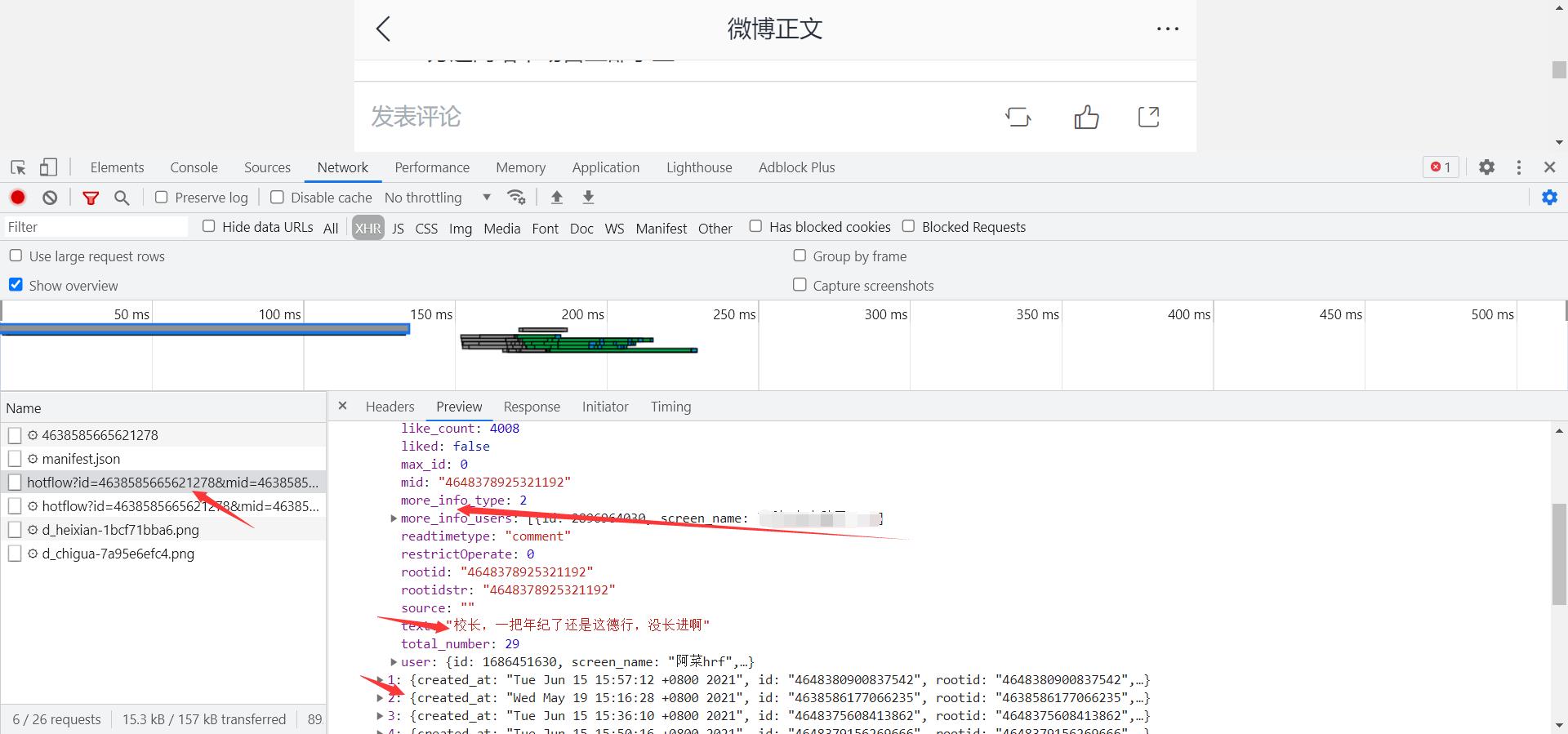Open the Weibo post more options menu

1168,29
